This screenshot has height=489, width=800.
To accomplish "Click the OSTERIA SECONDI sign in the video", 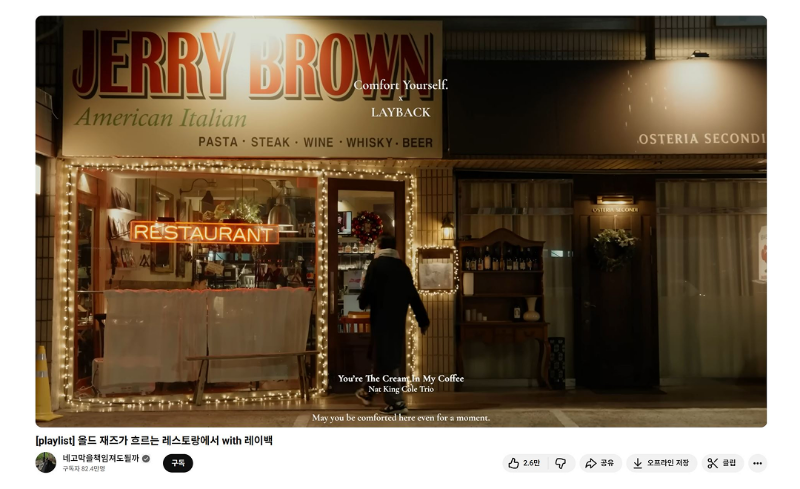I will (x=701, y=138).
